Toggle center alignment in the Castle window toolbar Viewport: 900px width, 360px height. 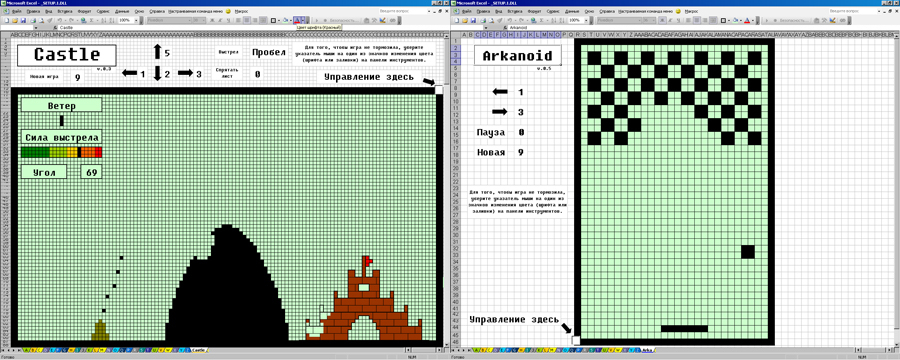[x=246, y=20]
